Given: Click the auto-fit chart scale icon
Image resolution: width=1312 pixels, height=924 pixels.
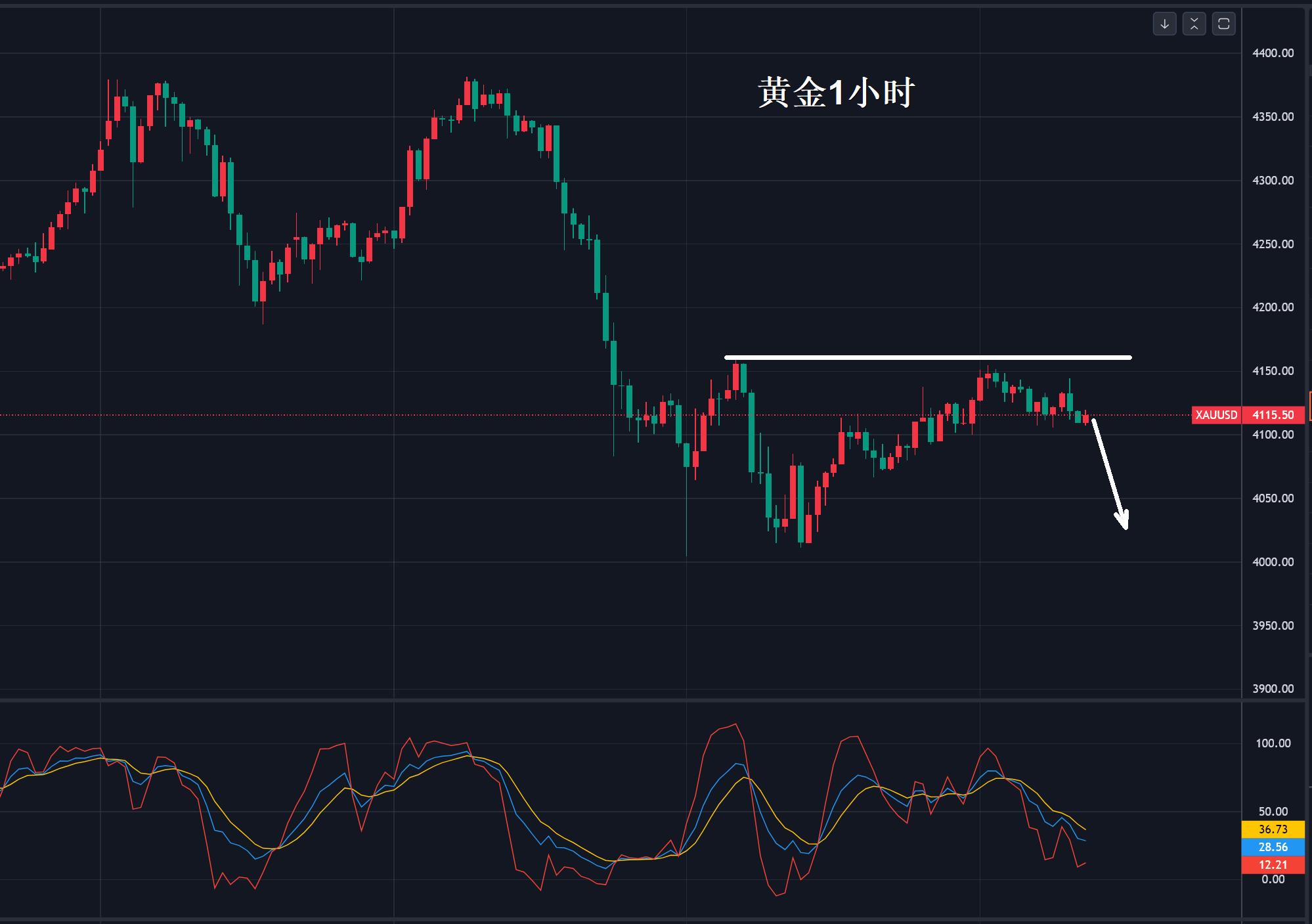Looking at the screenshot, I should (x=1195, y=24).
